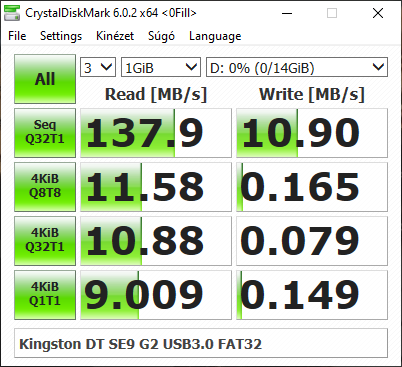Select the 4KiB Q8T8 read value 11.58
This screenshot has height=367, width=402.
(x=156, y=187)
